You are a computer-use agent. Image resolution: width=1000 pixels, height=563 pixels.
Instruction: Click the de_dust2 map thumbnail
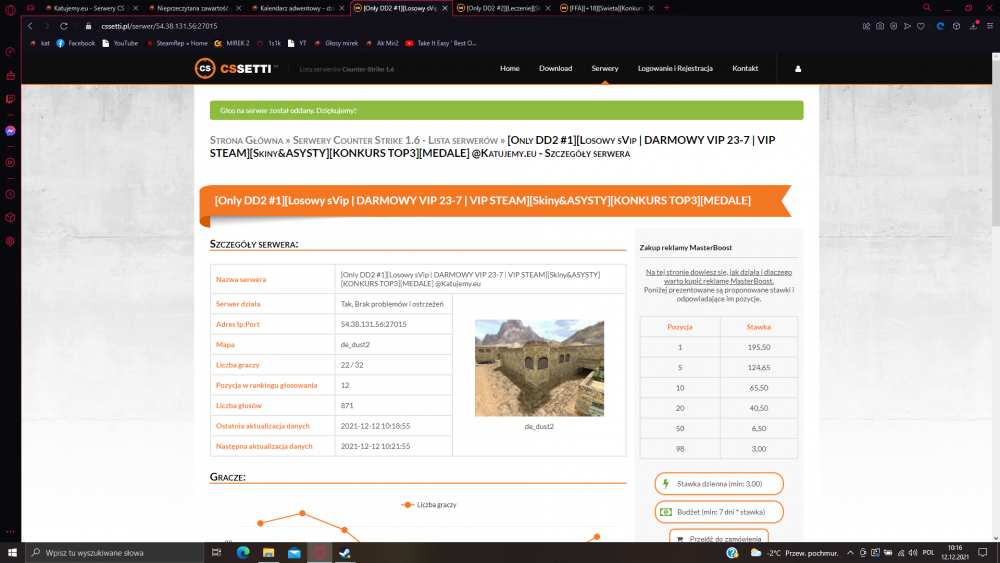(539, 368)
